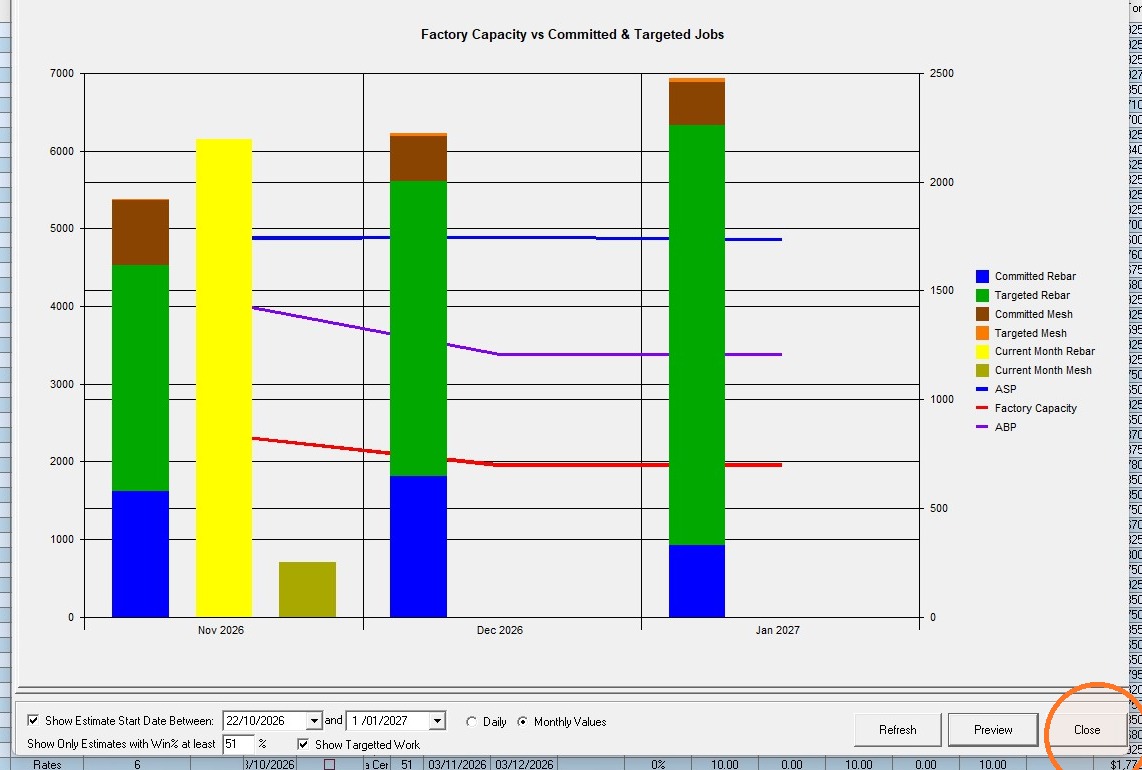Screen dimensions: 1142x770
Task: Click the 0% cell in background grid
Action: [x=658, y=764]
